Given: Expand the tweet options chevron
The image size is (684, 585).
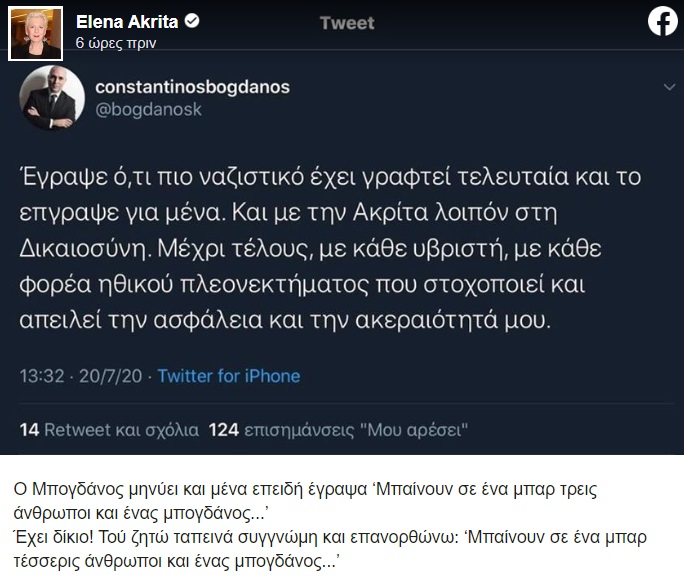Looking at the screenshot, I should coord(669,88).
